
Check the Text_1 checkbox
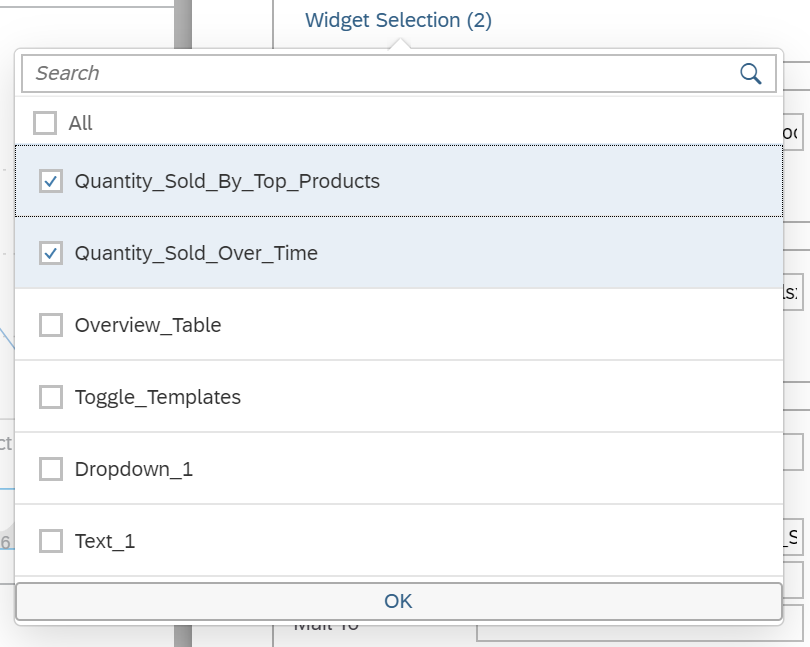51,539
